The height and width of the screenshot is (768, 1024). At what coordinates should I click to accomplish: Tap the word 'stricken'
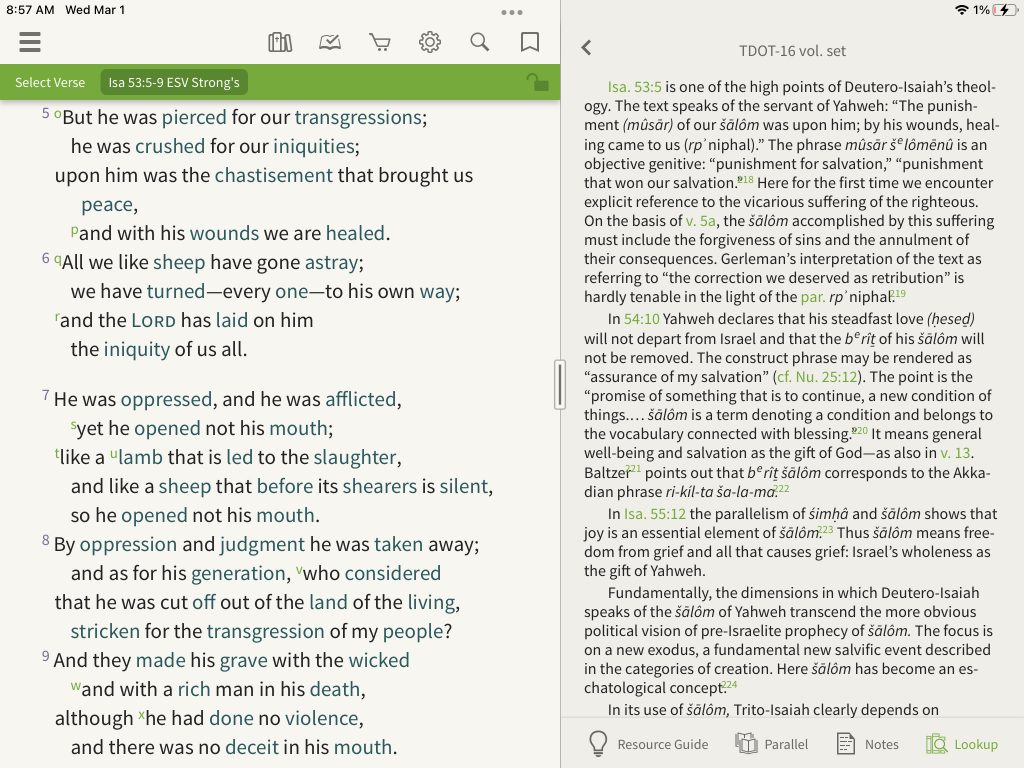click(105, 632)
